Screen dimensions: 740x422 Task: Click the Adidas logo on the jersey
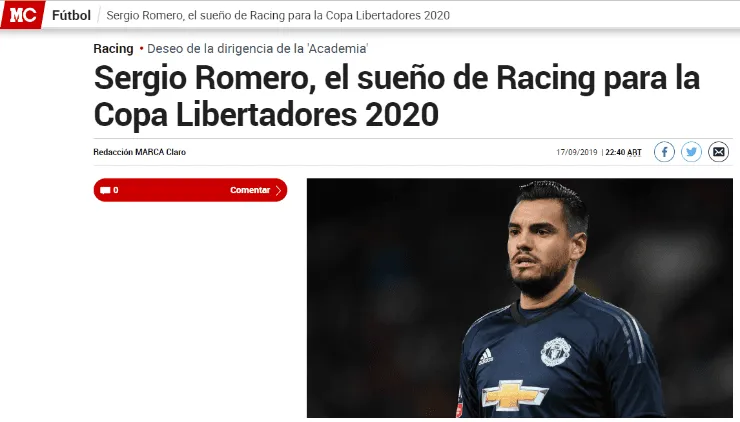[x=486, y=357]
